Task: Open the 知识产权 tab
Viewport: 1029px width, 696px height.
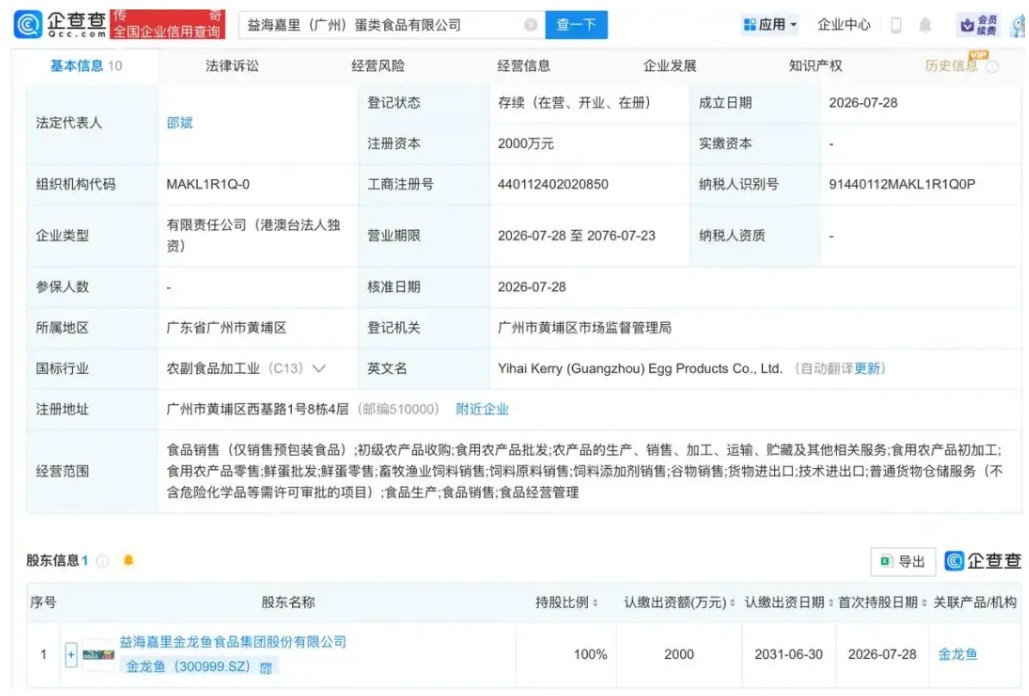Action: click(x=815, y=66)
